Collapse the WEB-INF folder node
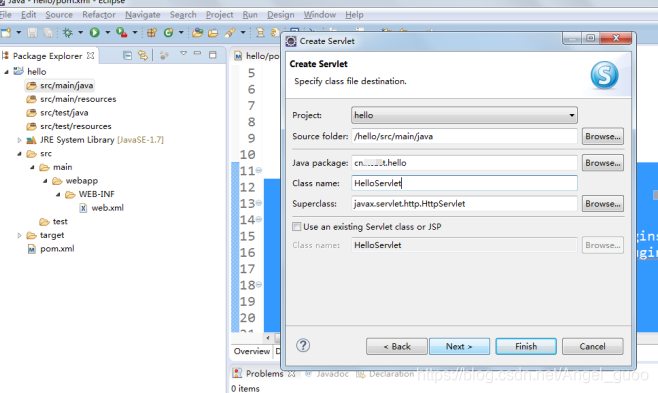 tap(58, 195)
